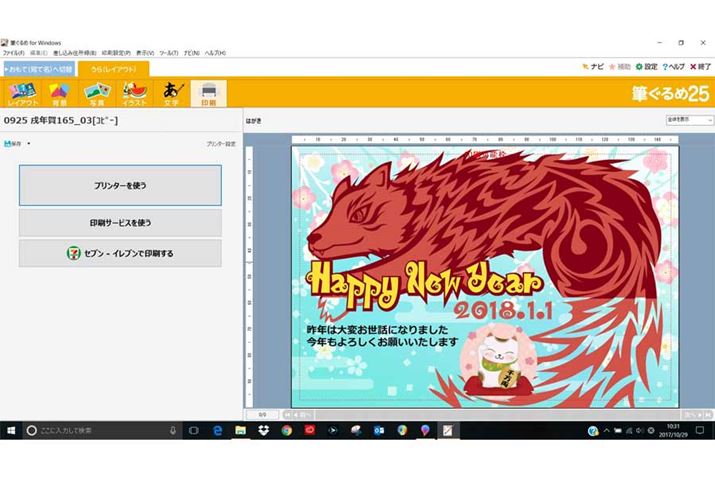Click プリンターを使う button
Image resolution: width=715 pixels, height=477 pixels.
(120, 186)
